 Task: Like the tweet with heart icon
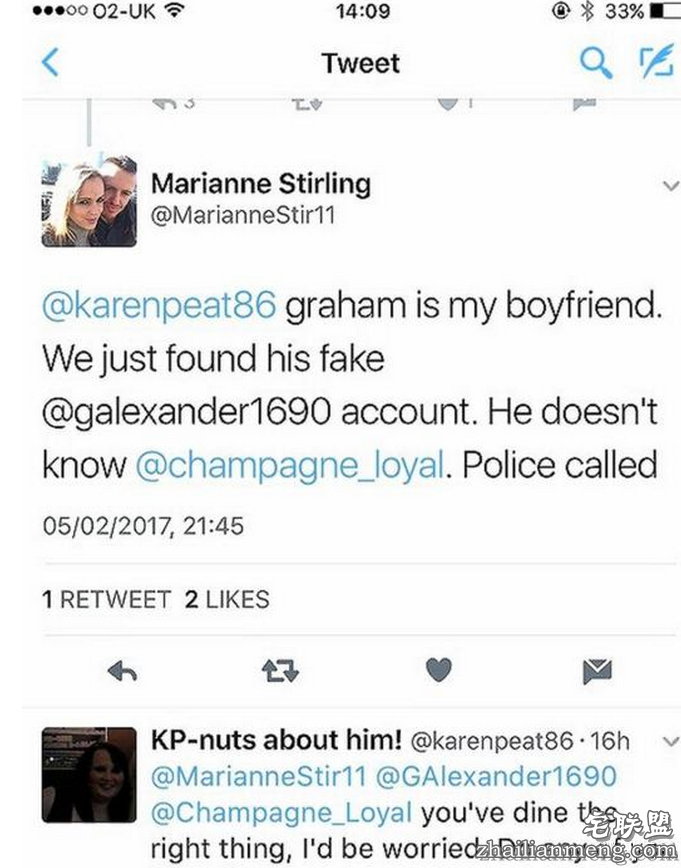(438, 671)
